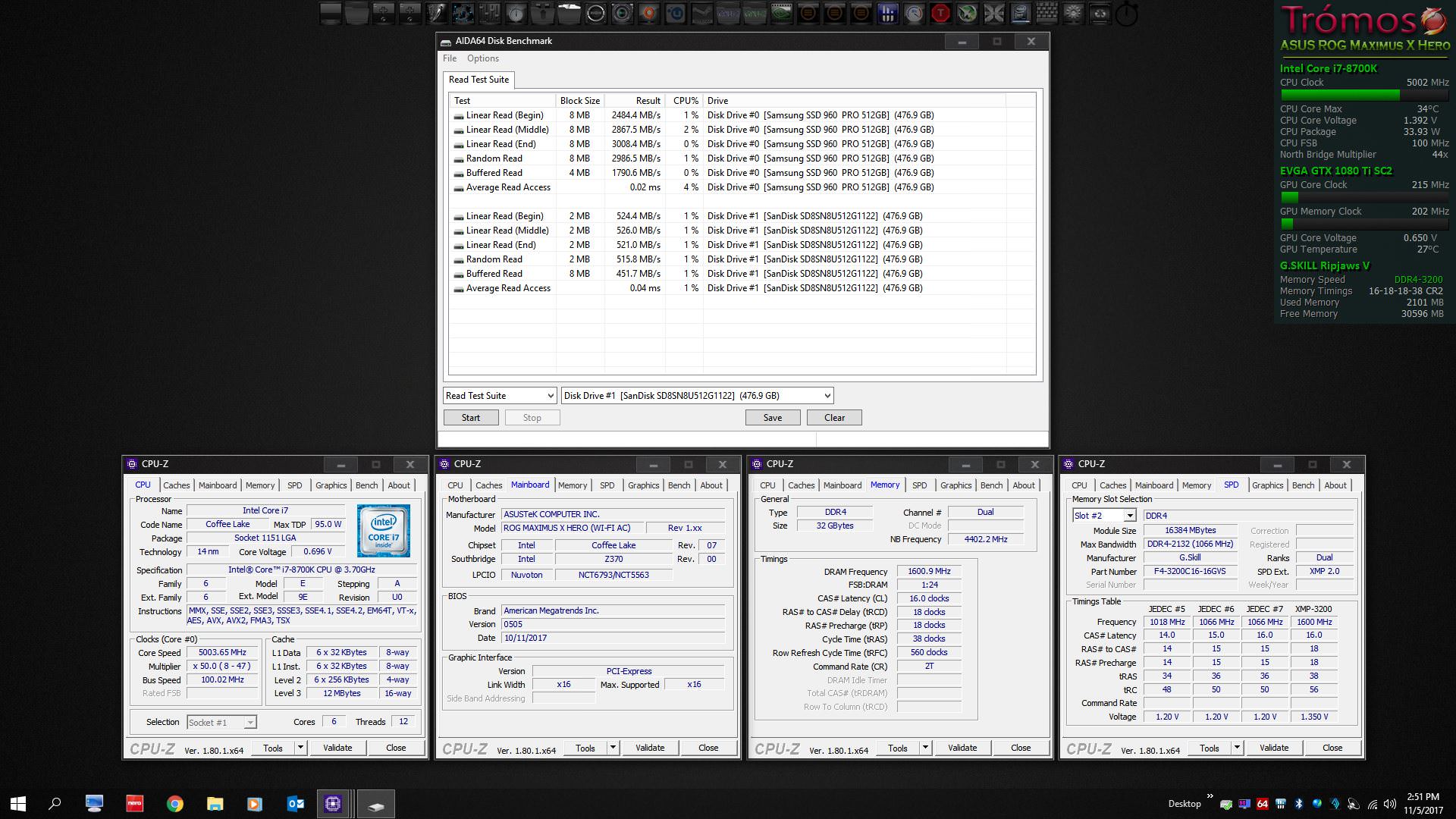Click Tools button in CPU-Z Memory window
The width and height of the screenshot is (1456, 819).
(898, 748)
